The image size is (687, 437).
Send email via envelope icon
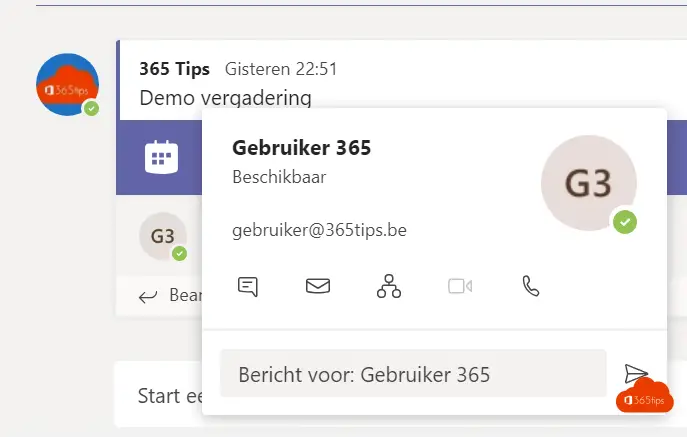coord(318,286)
